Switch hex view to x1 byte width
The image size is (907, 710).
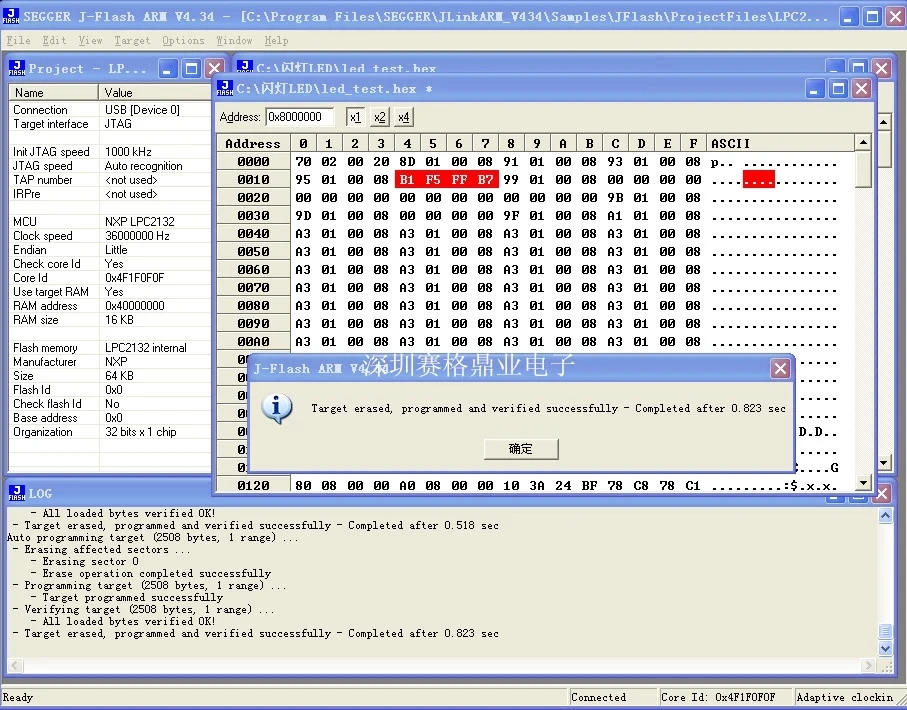pyautogui.click(x=355, y=117)
